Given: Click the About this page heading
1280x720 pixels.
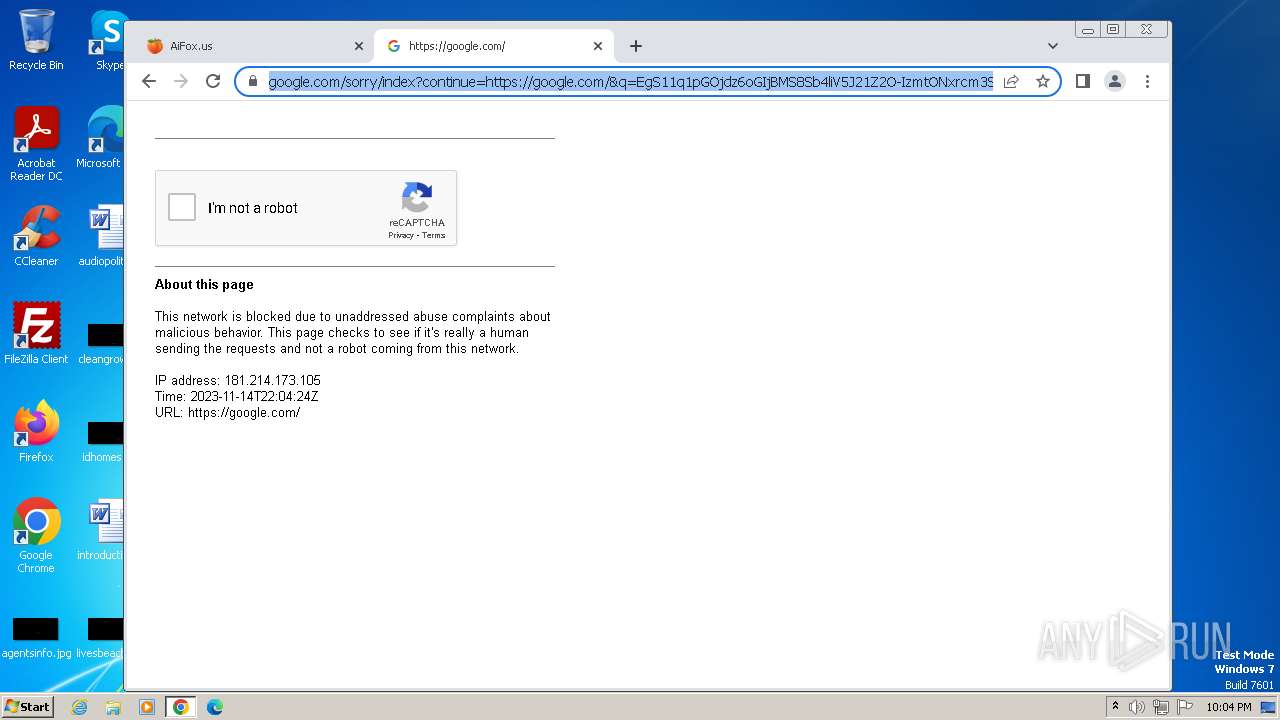Looking at the screenshot, I should click(x=204, y=284).
